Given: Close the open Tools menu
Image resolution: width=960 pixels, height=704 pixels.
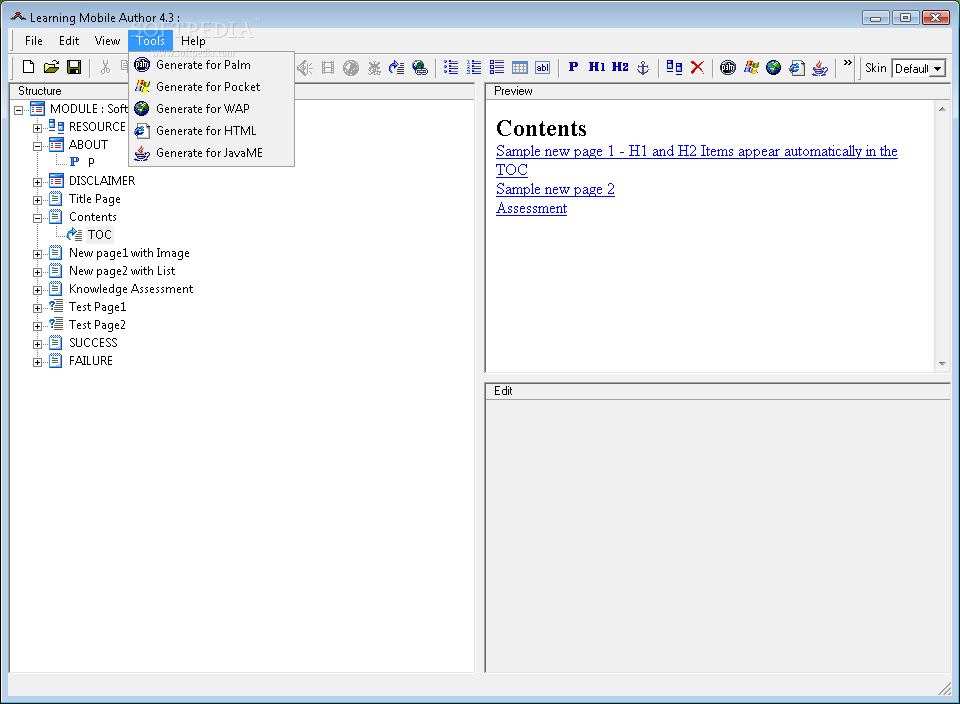Looking at the screenshot, I should tap(151, 41).
